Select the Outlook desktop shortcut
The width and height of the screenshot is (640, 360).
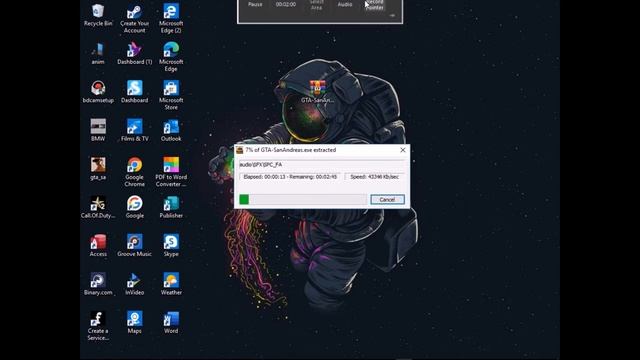point(171,131)
